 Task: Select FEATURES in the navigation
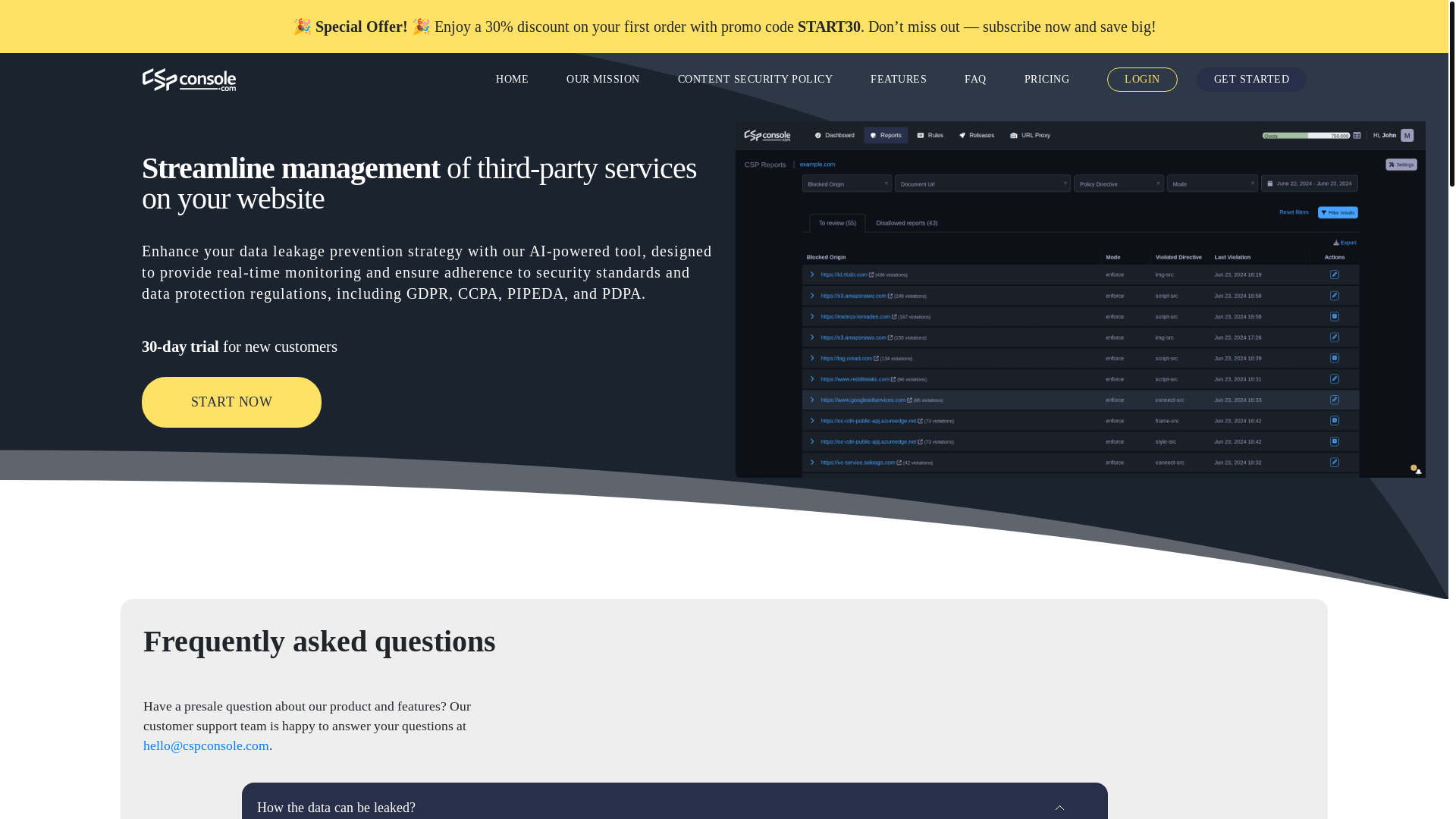(899, 80)
